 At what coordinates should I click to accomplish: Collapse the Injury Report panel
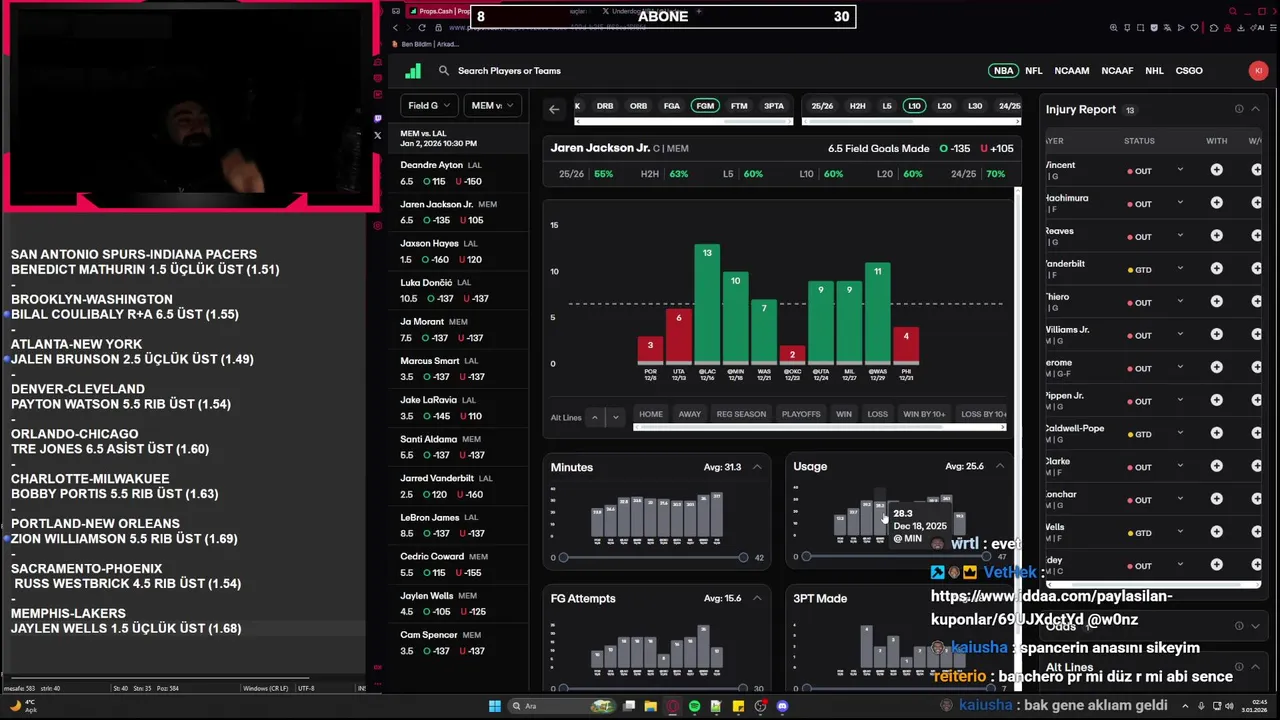1256,109
